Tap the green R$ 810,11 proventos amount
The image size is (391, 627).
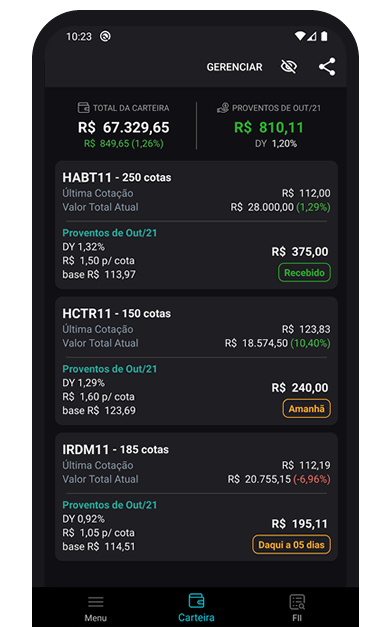point(269,128)
